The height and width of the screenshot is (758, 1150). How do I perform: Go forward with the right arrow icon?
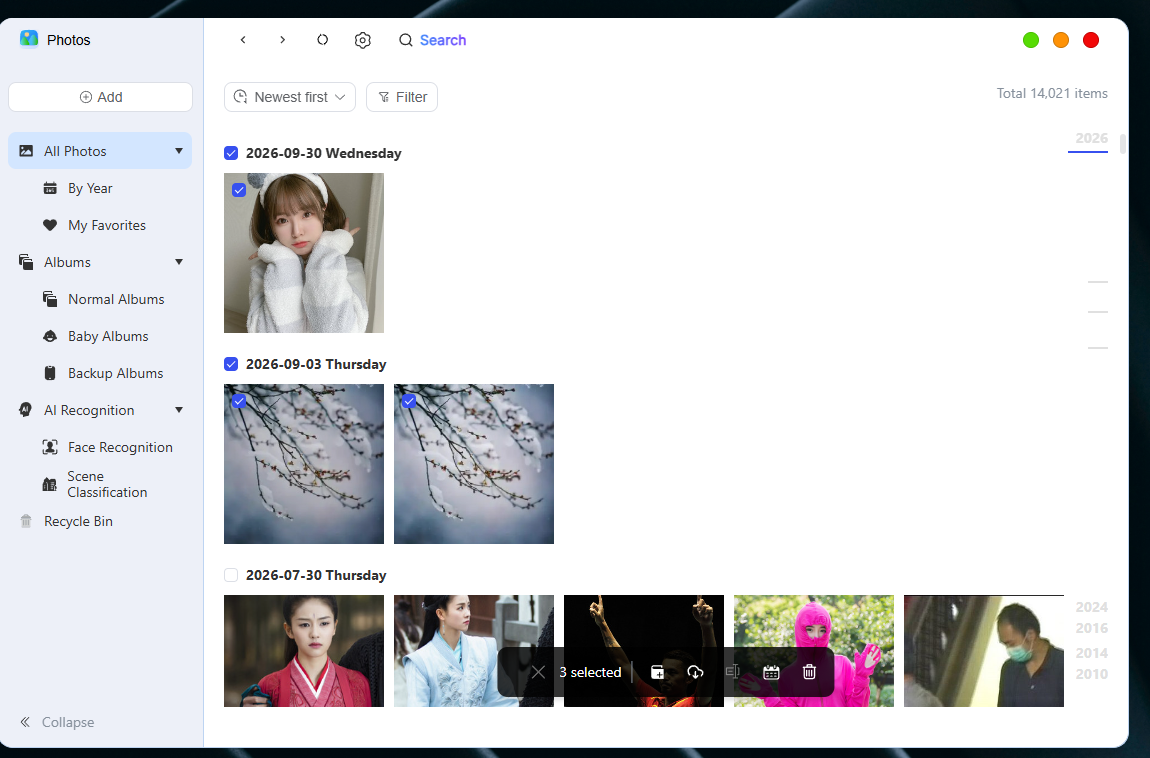coord(282,40)
